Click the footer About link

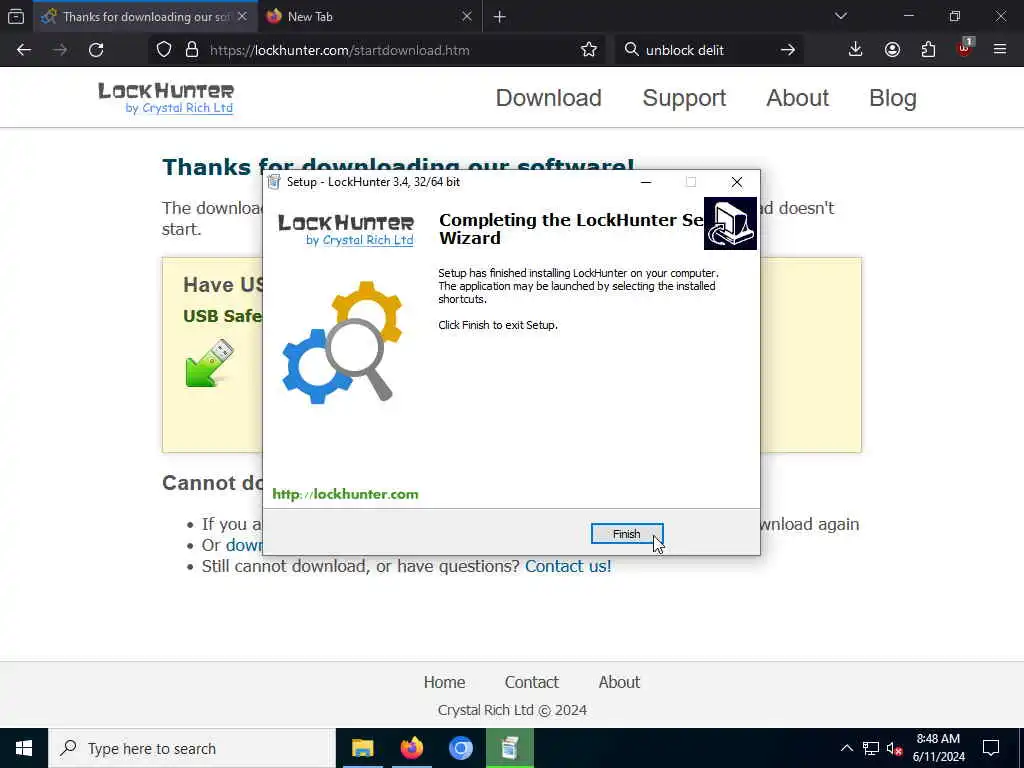[x=619, y=682]
